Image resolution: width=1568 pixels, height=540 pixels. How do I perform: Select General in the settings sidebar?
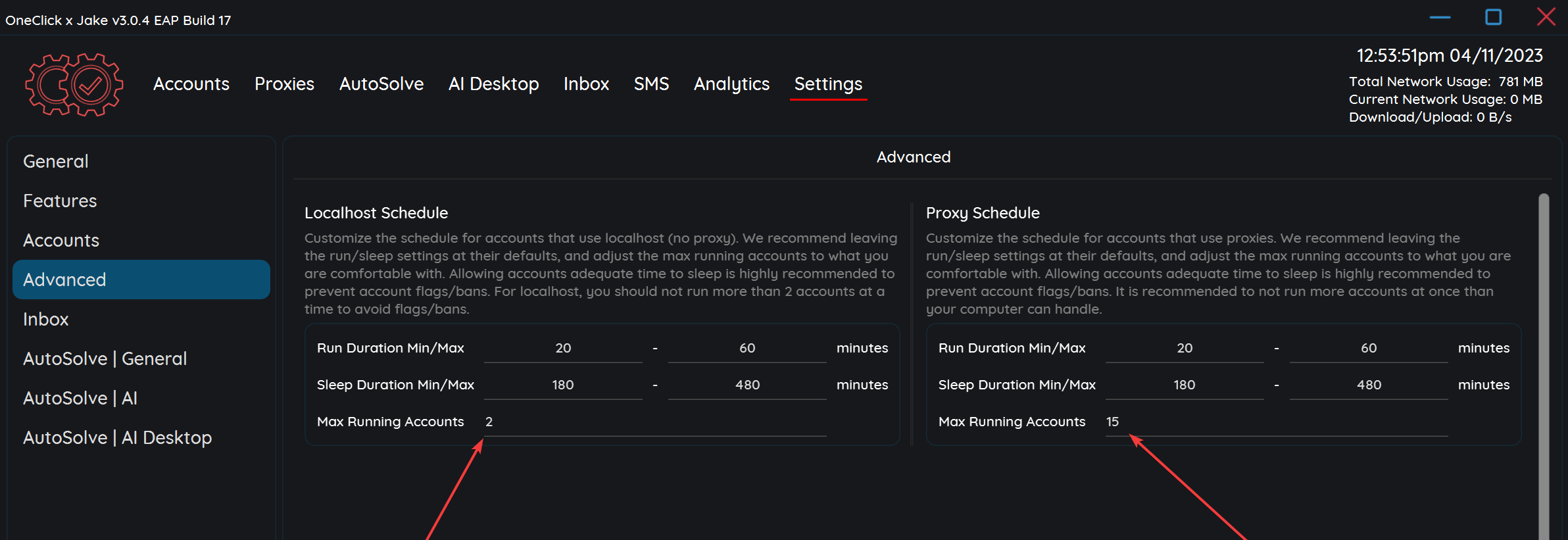pyautogui.click(x=56, y=161)
